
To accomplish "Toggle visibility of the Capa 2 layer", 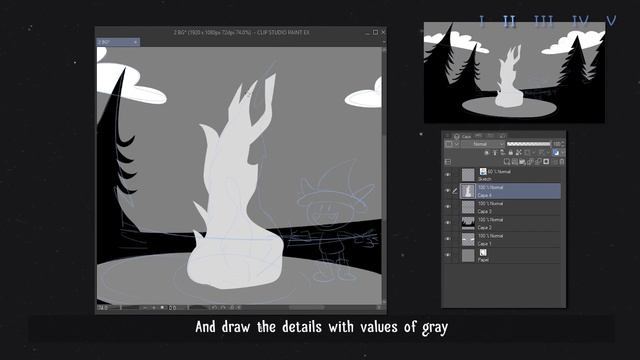I will (448, 223).
